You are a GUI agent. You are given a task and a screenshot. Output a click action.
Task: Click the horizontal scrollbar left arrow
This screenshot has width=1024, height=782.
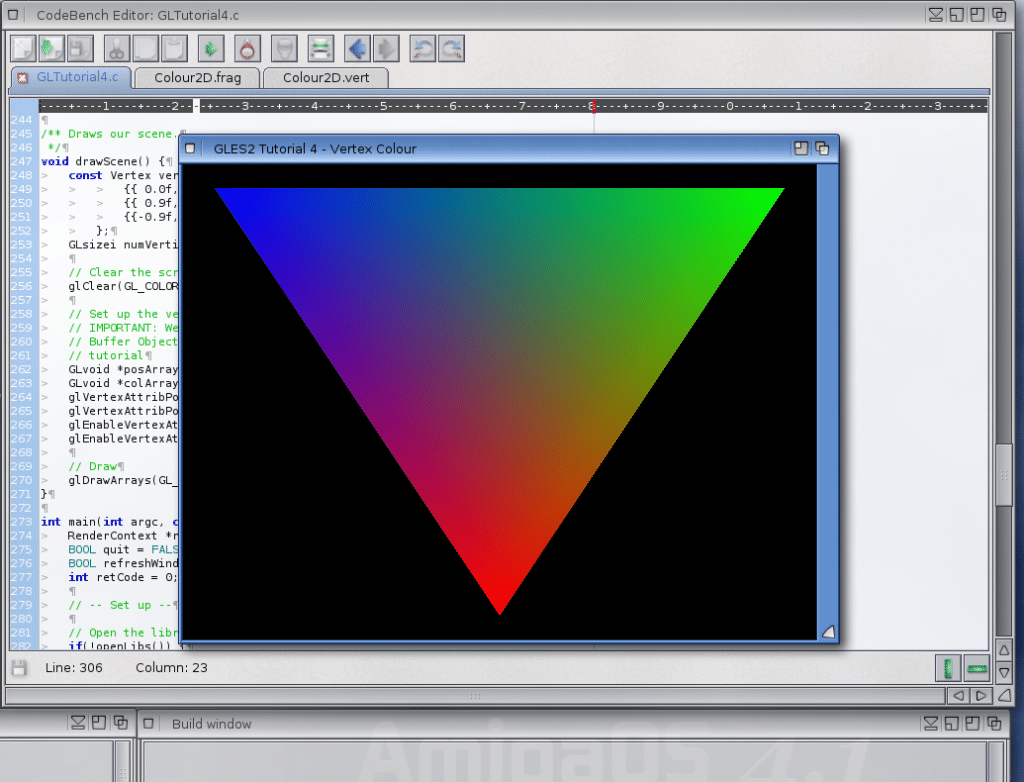click(959, 696)
